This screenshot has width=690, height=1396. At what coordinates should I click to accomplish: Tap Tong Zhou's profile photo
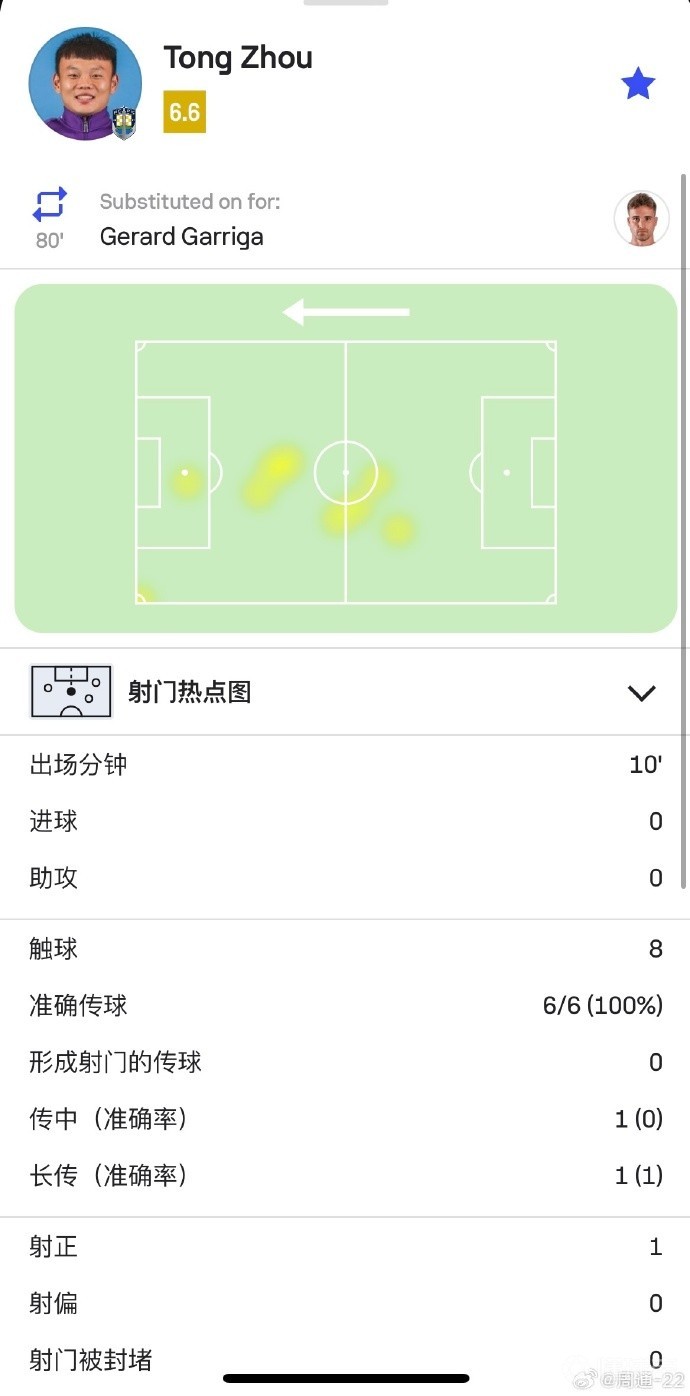pos(84,82)
